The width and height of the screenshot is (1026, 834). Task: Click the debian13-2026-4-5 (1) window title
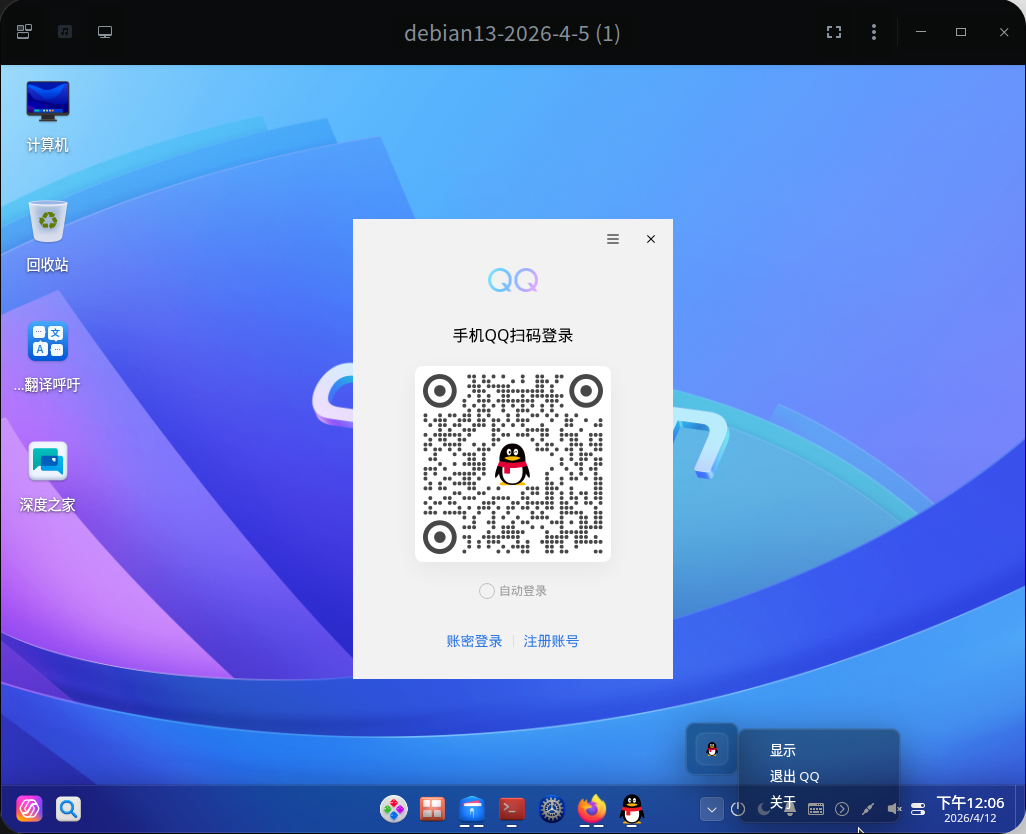point(512,33)
